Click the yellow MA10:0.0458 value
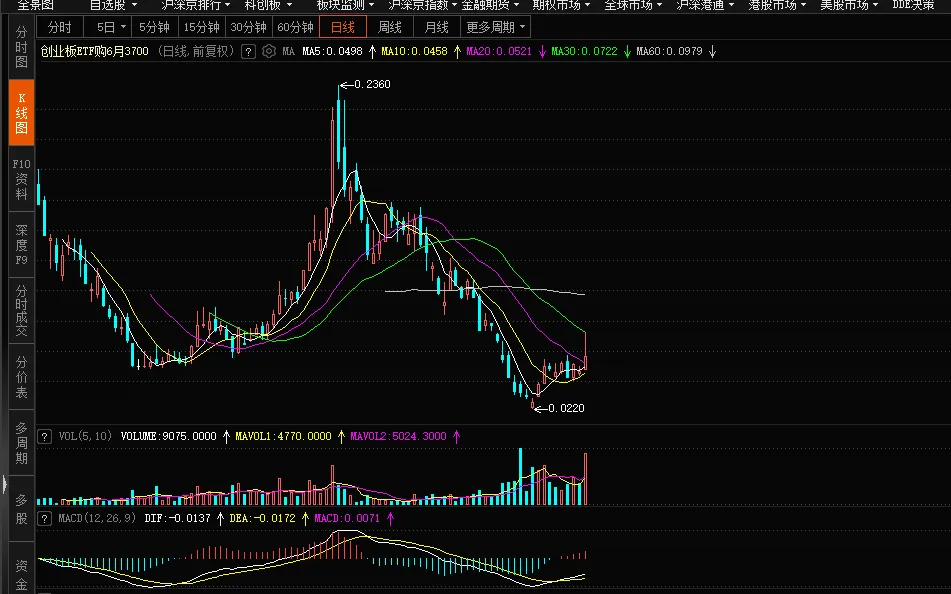This screenshot has height=594, width=951. (x=414, y=52)
